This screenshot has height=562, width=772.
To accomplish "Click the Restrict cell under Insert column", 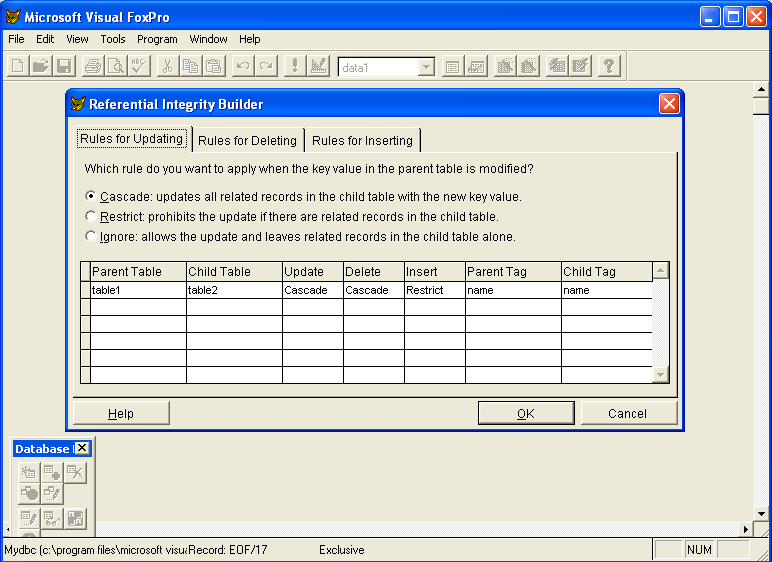I will (435, 290).
